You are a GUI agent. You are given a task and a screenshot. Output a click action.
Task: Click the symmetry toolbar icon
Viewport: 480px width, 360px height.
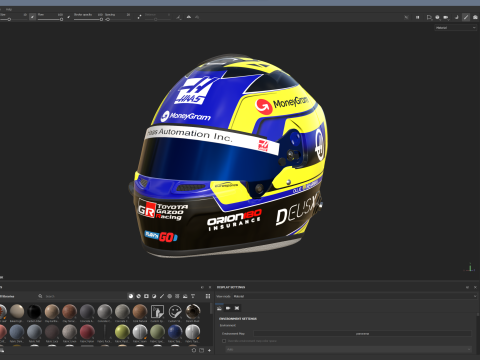point(179,17)
